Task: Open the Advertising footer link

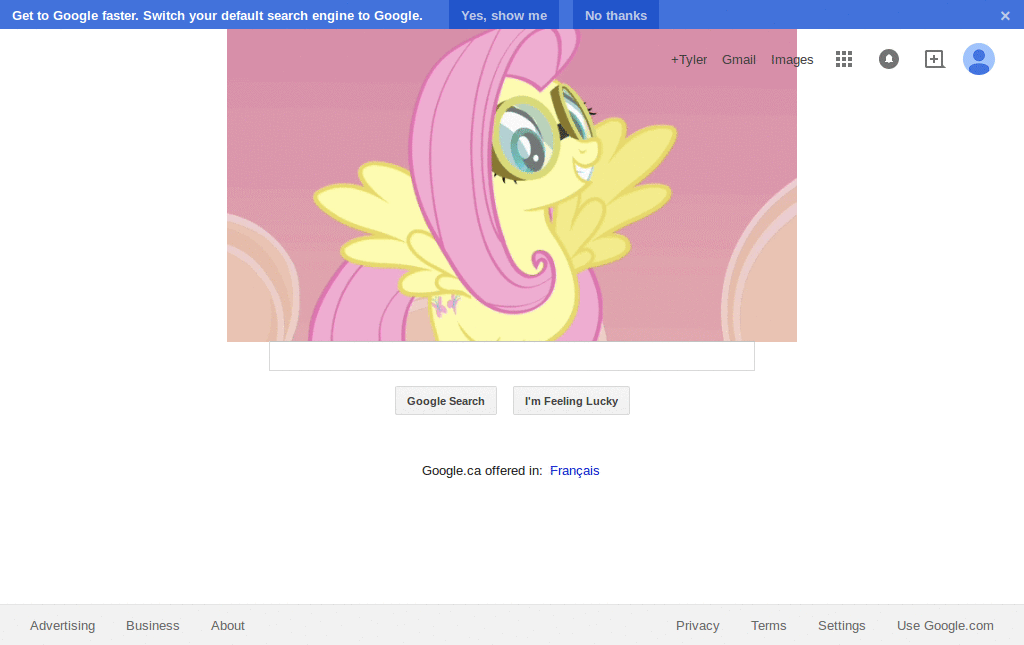Action: click(x=63, y=625)
